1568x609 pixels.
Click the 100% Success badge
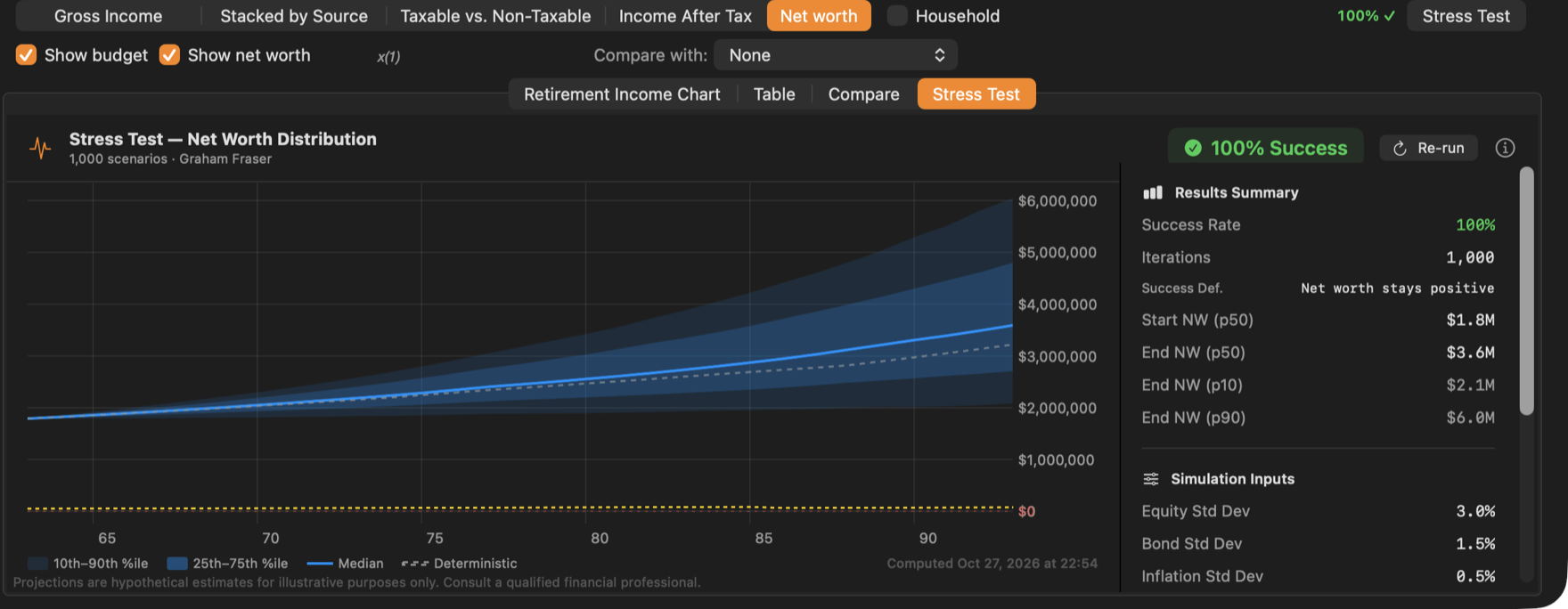pos(1265,148)
